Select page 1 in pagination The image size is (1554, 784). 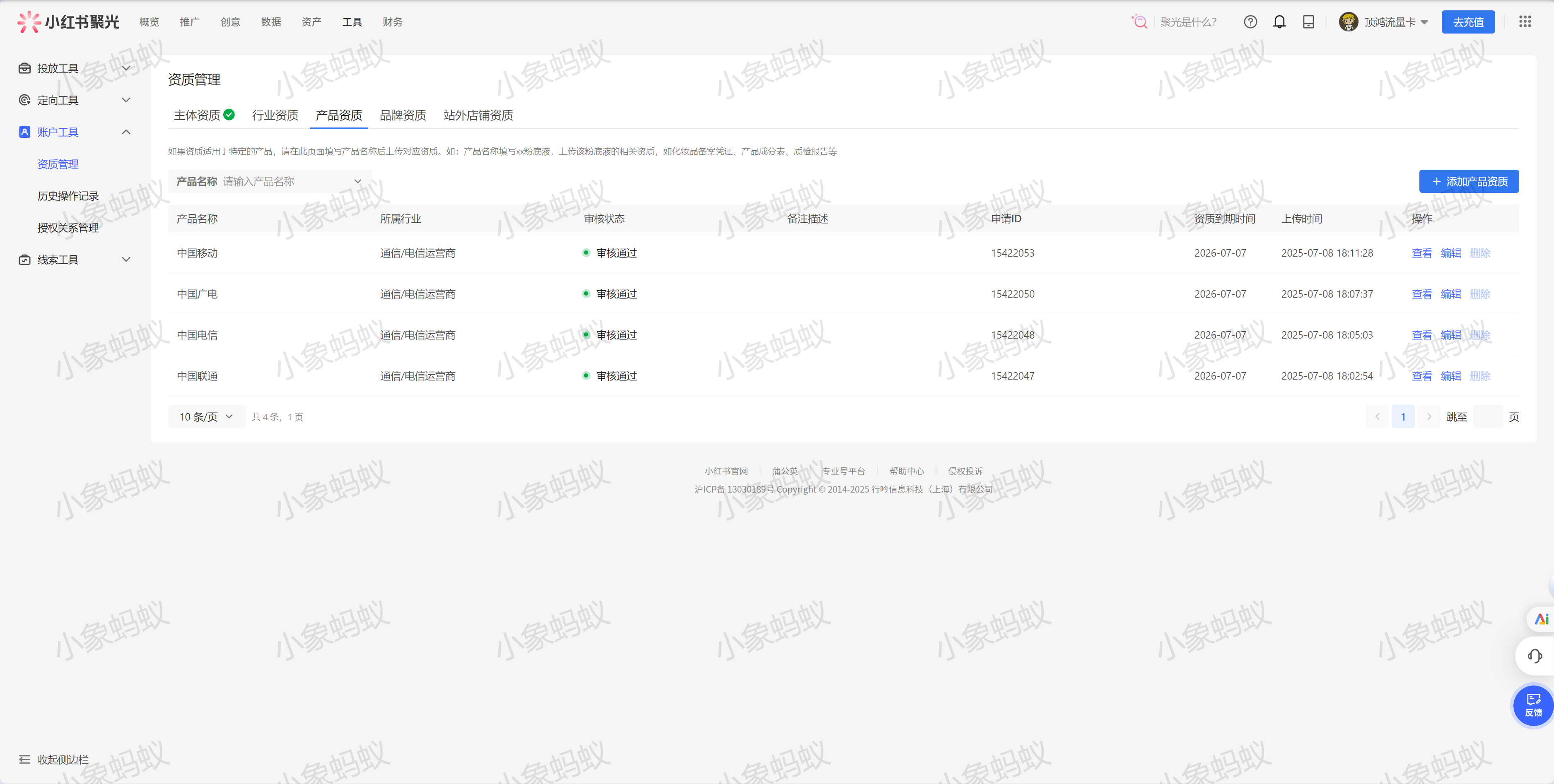(1403, 417)
